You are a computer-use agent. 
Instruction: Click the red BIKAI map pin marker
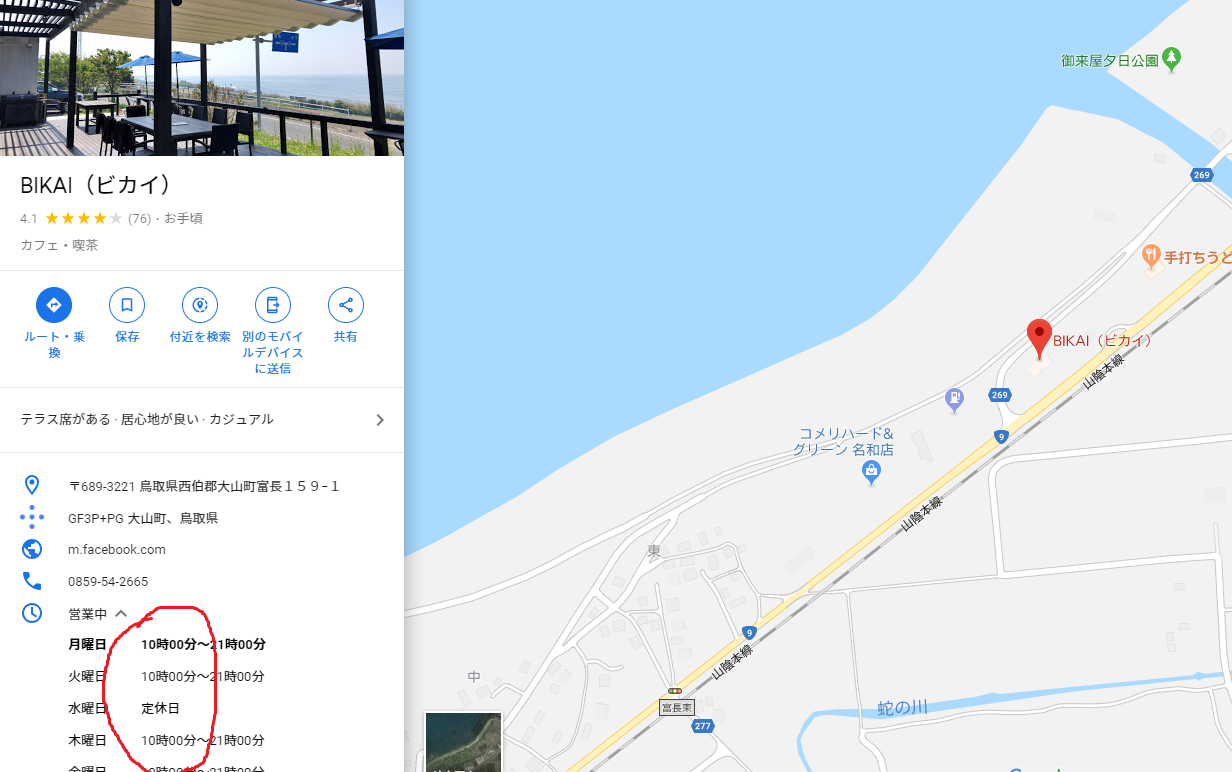[x=1040, y=339]
